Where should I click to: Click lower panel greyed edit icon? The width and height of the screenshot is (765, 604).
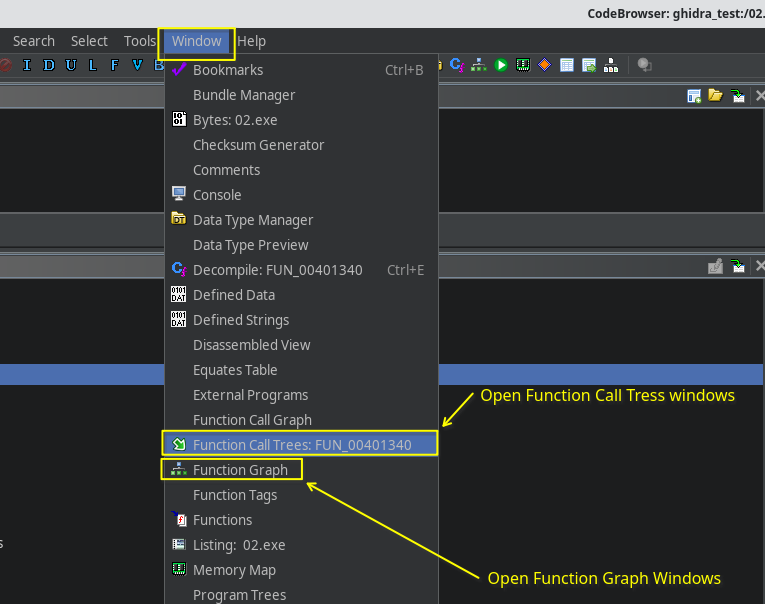715,266
